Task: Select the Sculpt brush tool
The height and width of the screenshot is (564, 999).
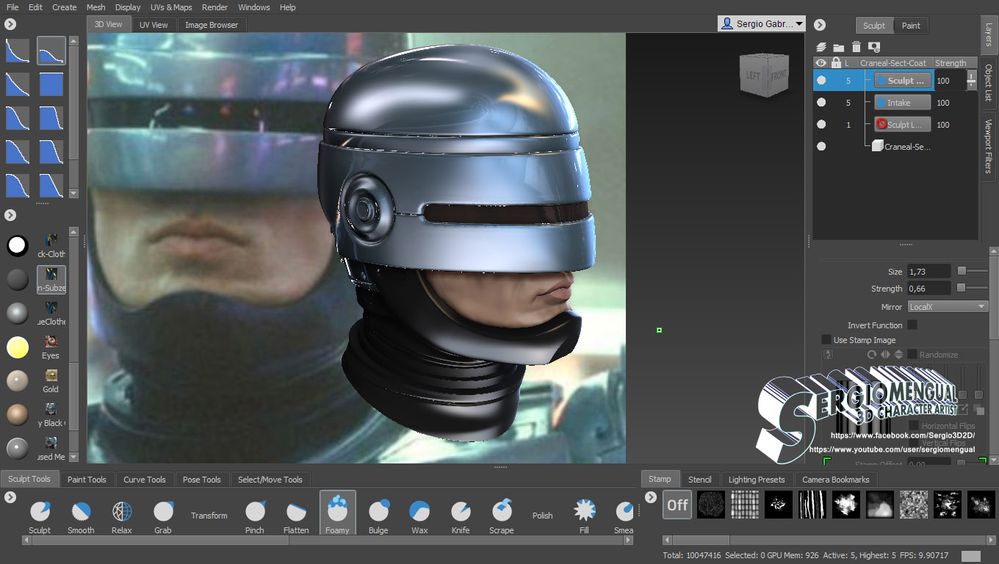Action: pos(40,516)
